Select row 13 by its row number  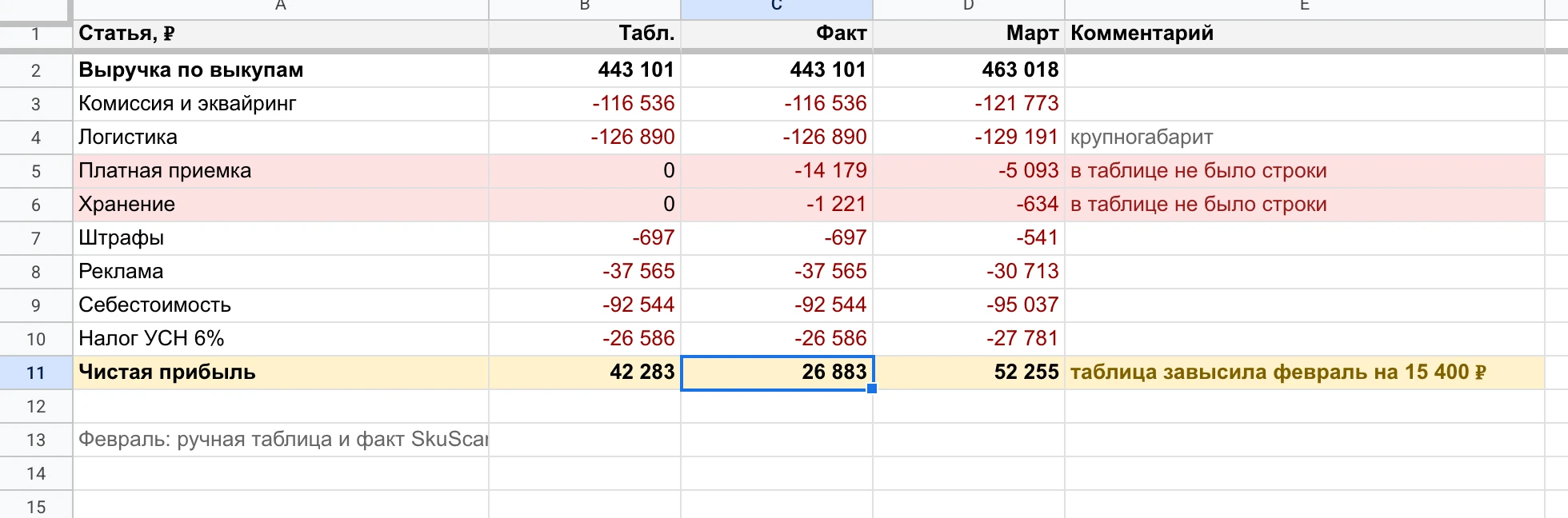[36, 440]
